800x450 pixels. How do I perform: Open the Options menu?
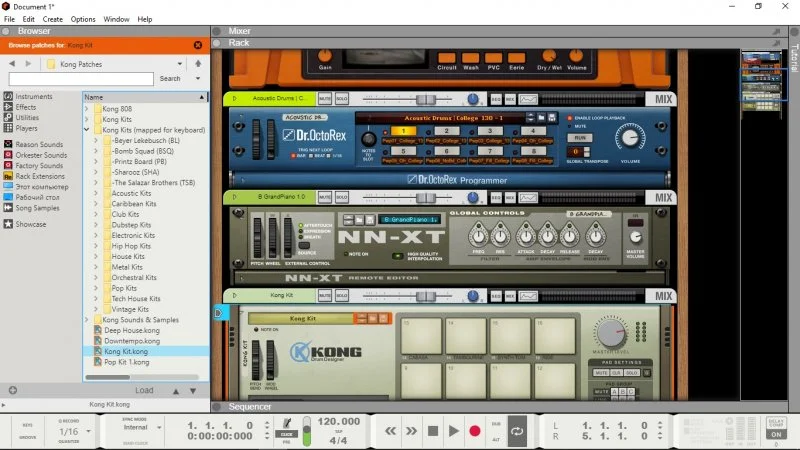(83, 19)
